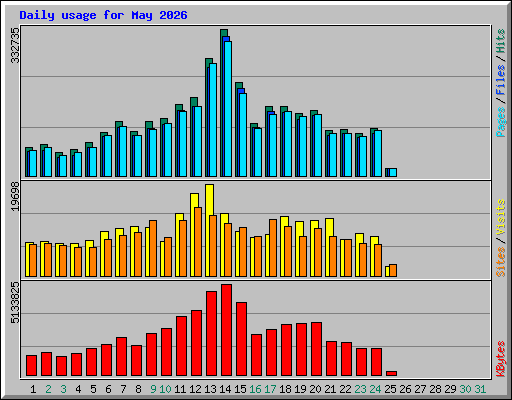Click day 22 on the x-axis
512x400 pixels.
coord(345,389)
